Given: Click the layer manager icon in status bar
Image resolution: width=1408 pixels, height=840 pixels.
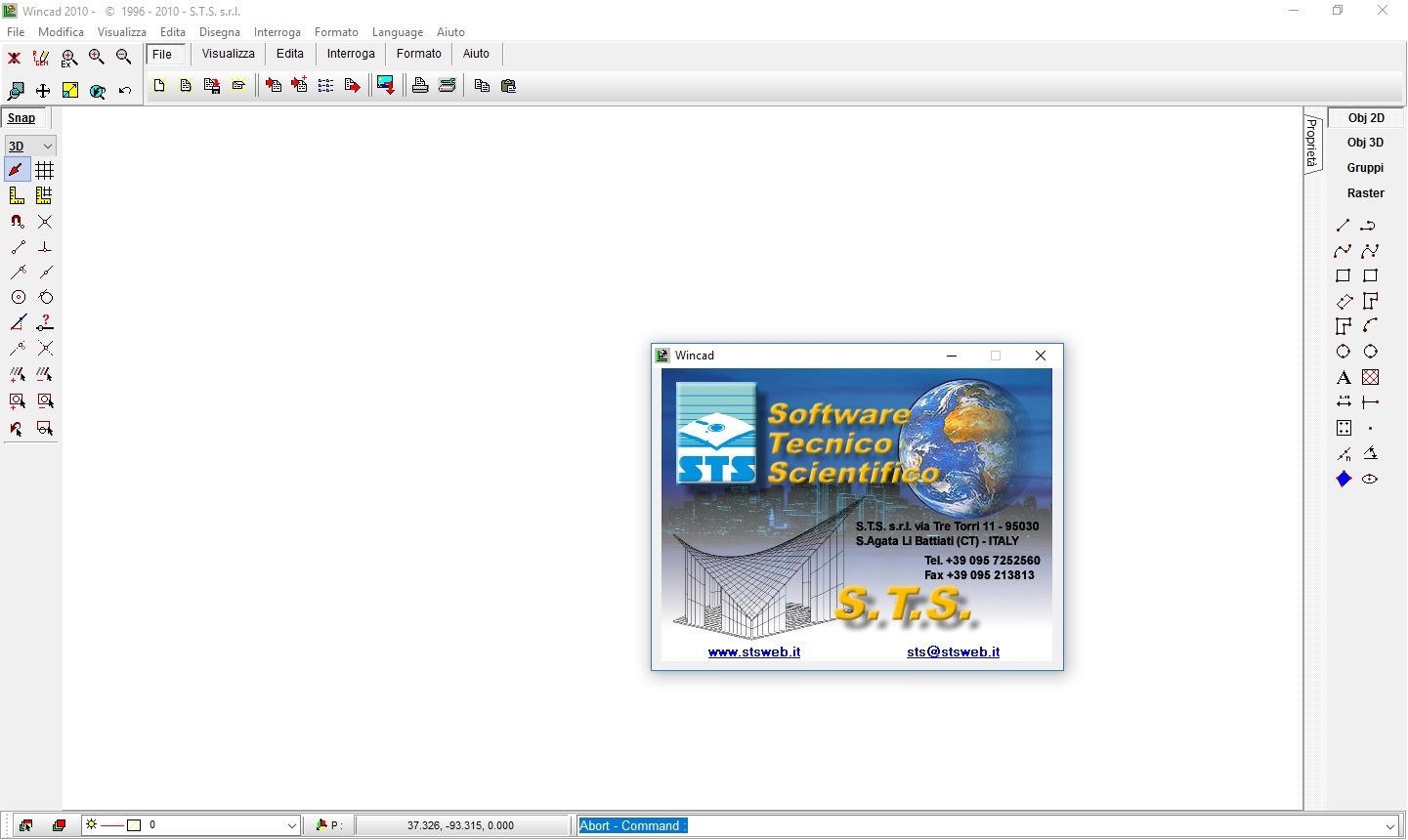Looking at the screenshot, I should tap(25, 825).
